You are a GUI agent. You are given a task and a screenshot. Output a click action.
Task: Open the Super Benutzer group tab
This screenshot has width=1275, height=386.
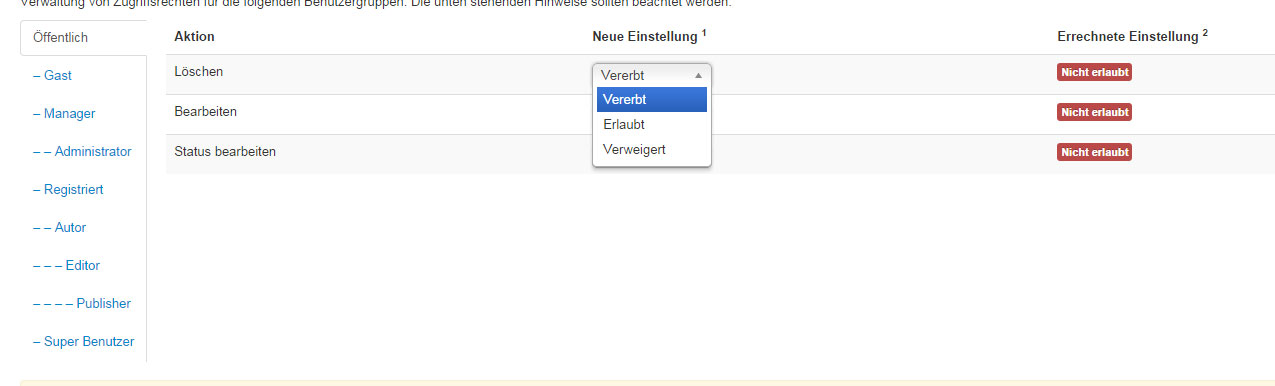(83, 341)
